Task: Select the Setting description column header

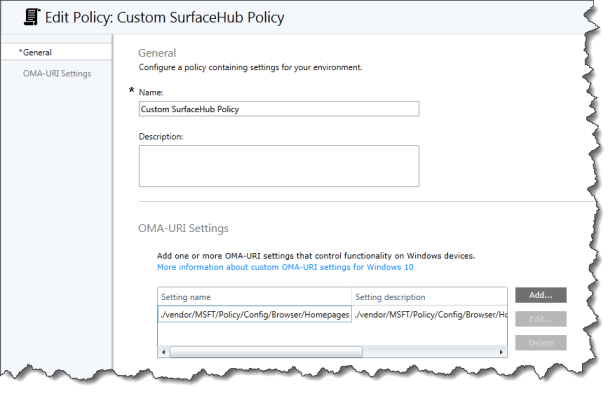Action: (429, 297)
